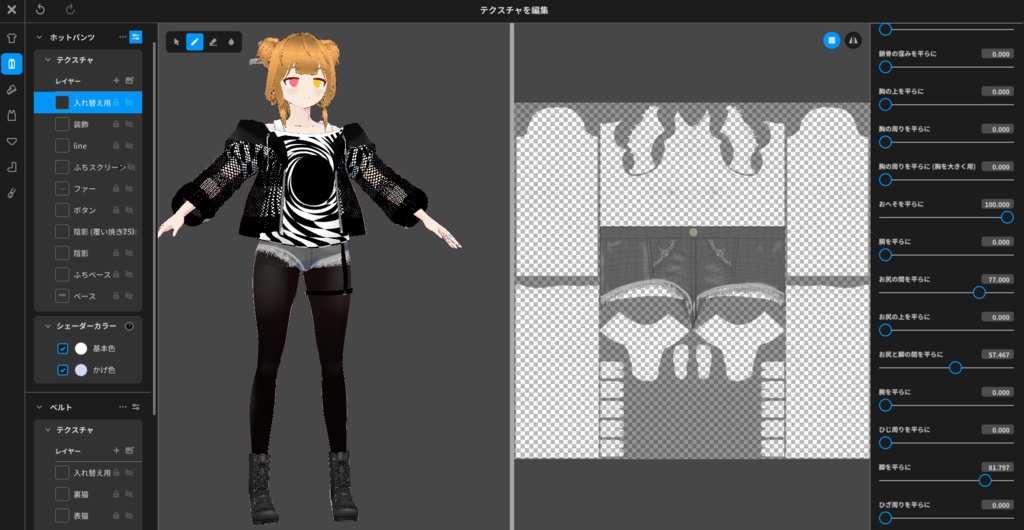Toggle the かげ色 checkbox

tap(63, 370)
